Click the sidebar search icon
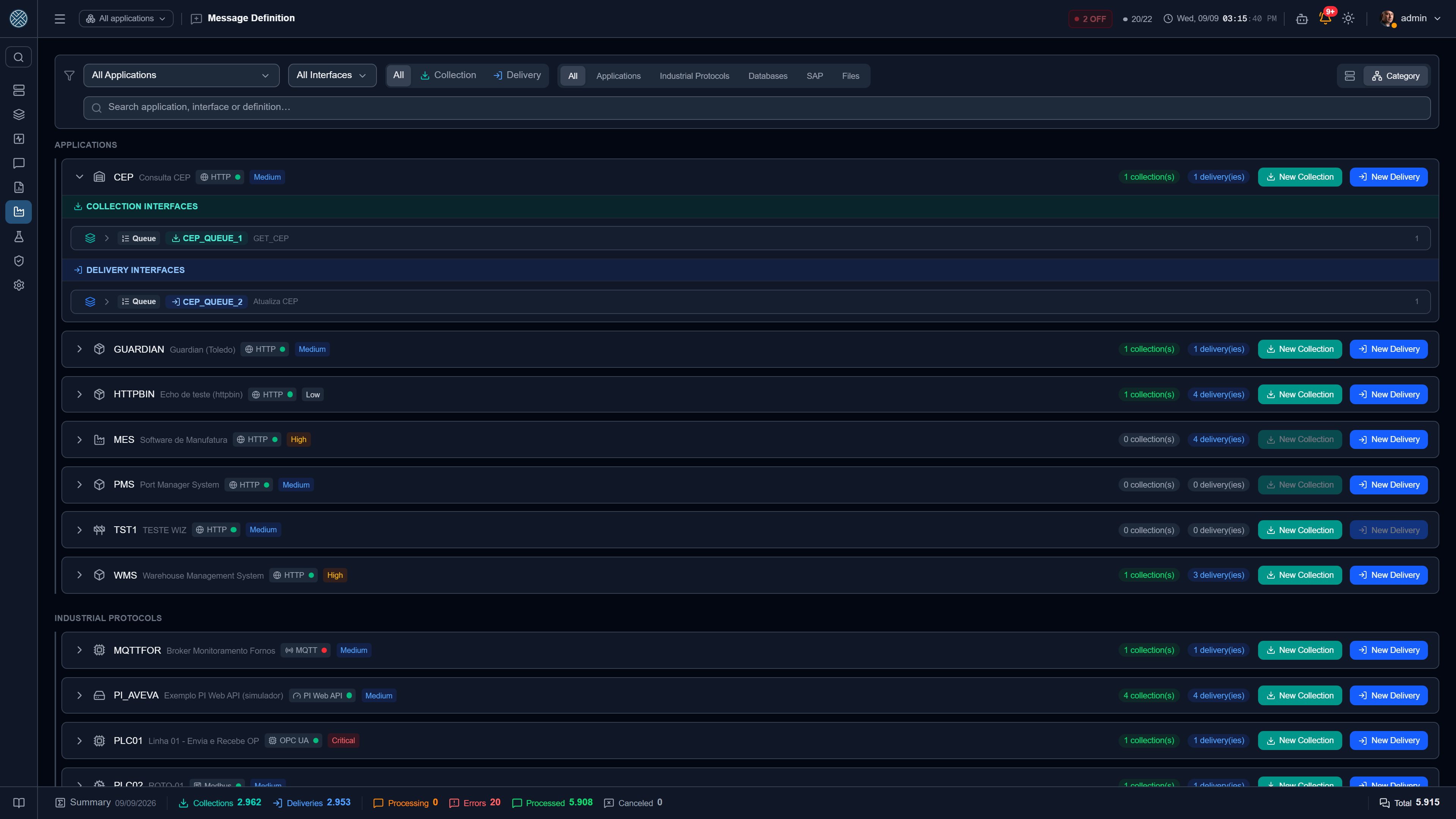This screenshot has width=1456, height=819. click(x=19, y=57)
